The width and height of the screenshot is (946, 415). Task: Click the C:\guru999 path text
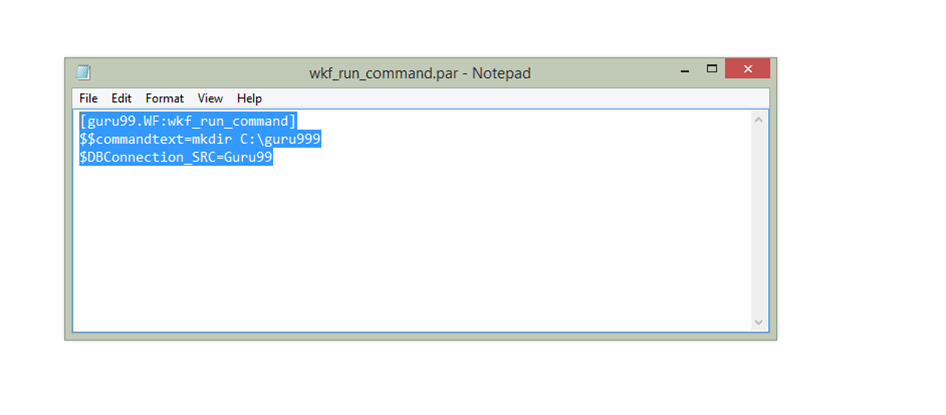tap(281, 139)
